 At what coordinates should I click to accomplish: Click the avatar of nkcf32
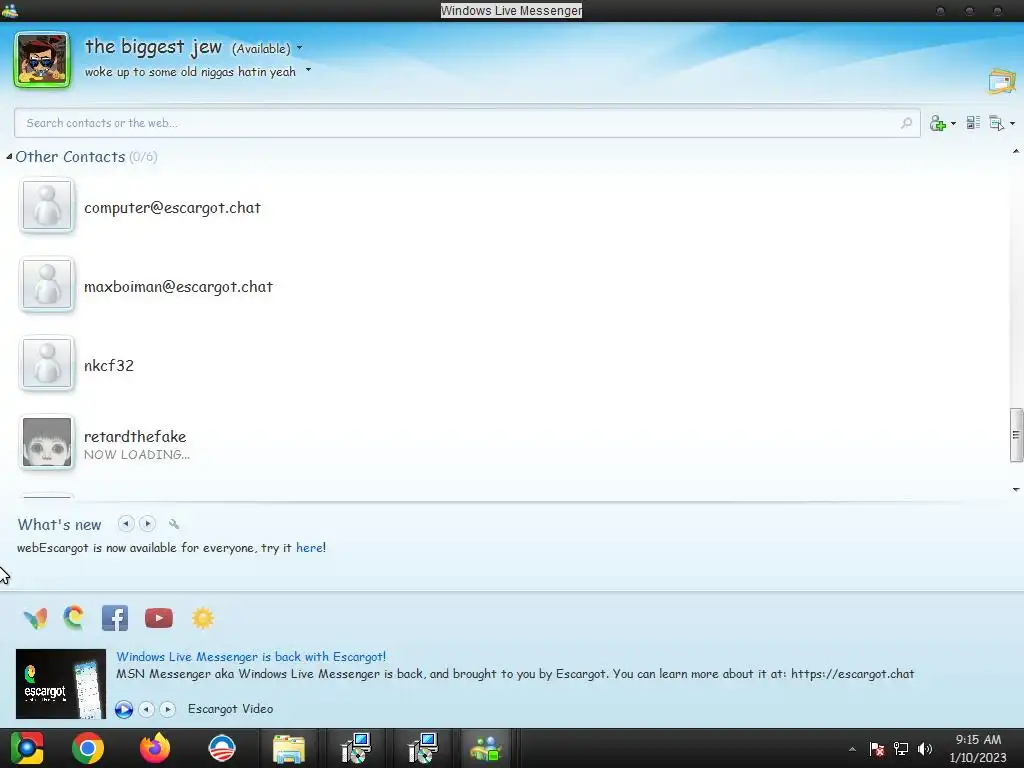(47, 364)
